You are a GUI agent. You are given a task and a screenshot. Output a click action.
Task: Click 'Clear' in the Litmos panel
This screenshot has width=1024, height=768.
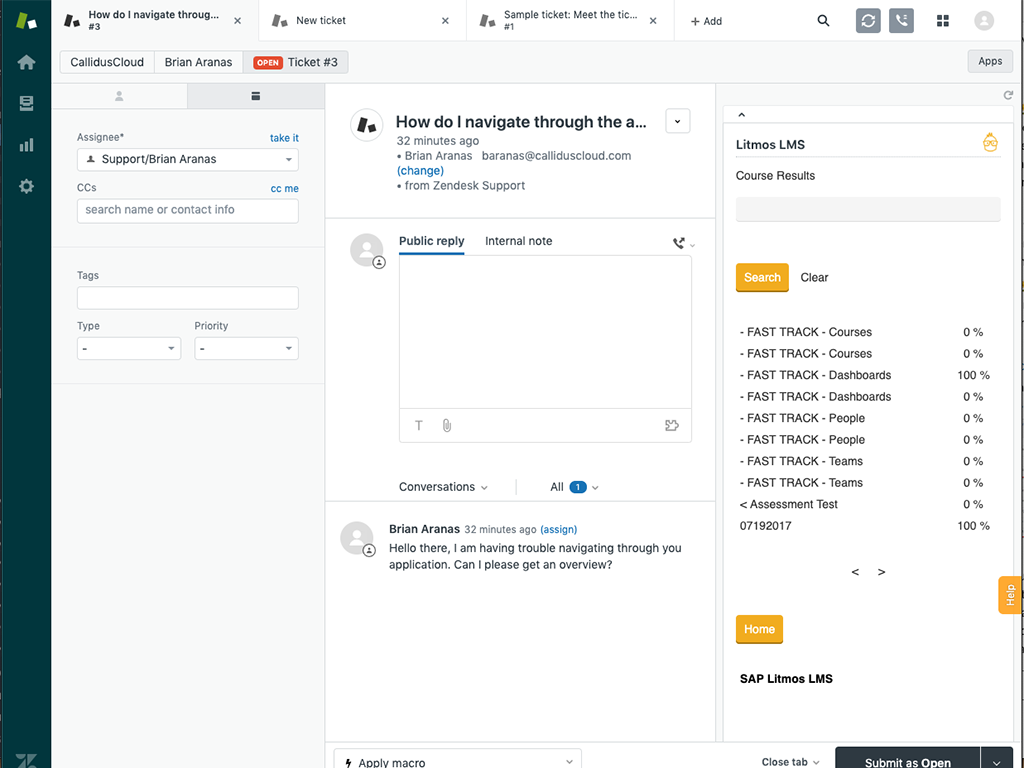(x=814, y=278)
